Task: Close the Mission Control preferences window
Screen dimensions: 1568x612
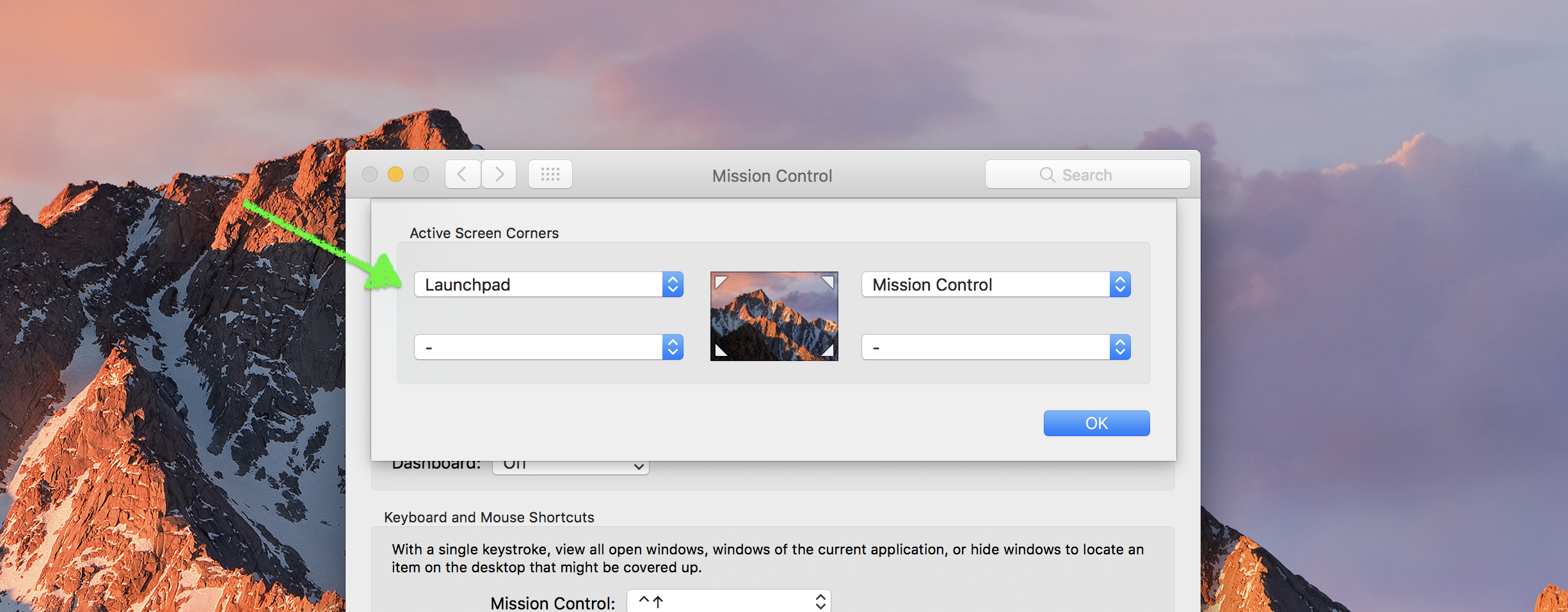Action: (370, 174)
